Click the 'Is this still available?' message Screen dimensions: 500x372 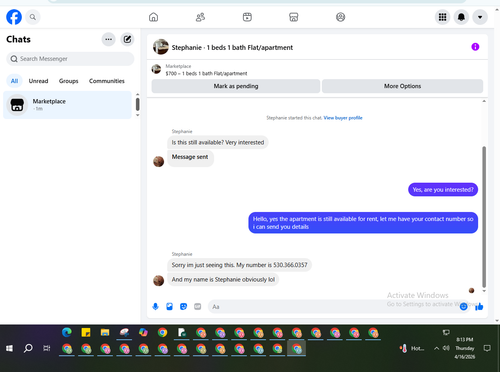coord(218,142)
